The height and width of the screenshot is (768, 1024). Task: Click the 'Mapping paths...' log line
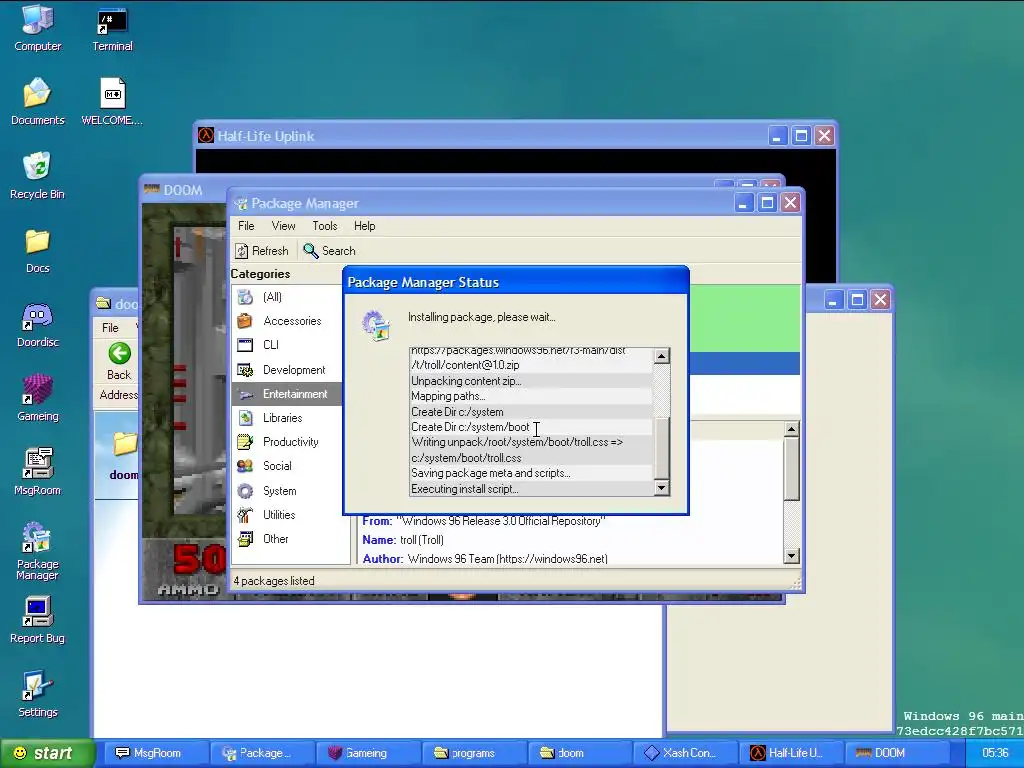[531, 396]
